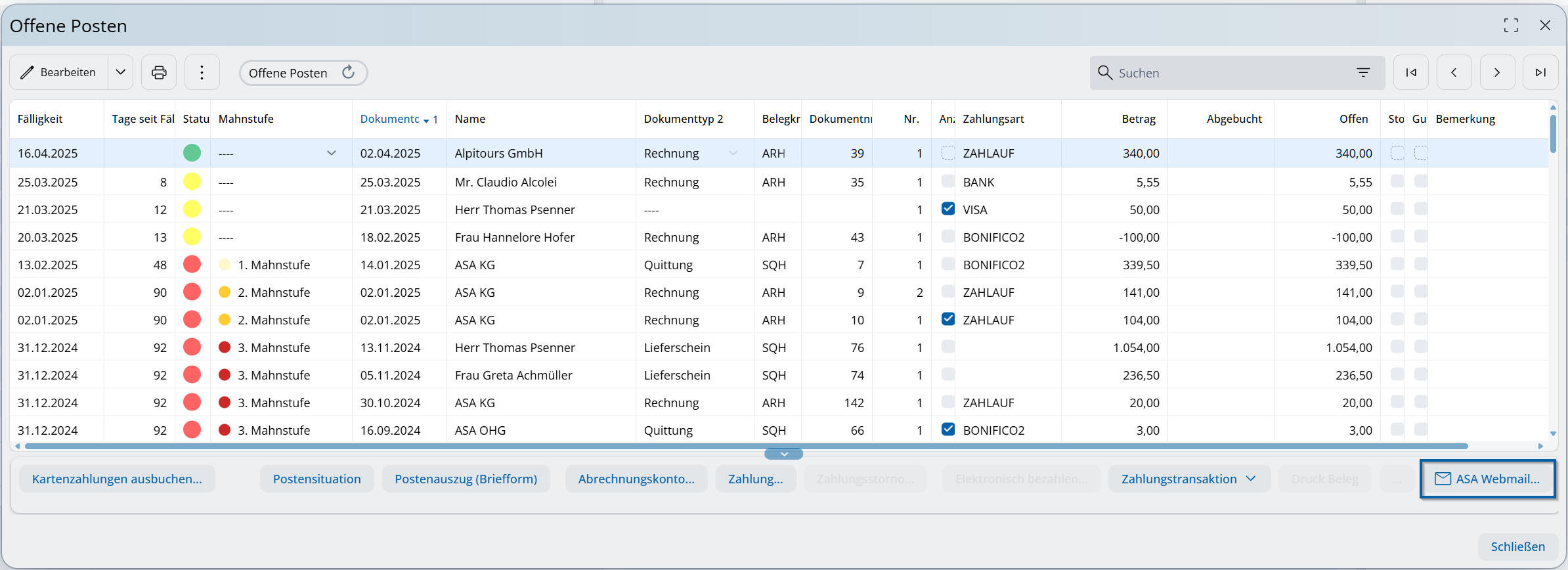1568x570 pixels.
Task: Open the three-dot more options menu
Action: tap(202, 72)
